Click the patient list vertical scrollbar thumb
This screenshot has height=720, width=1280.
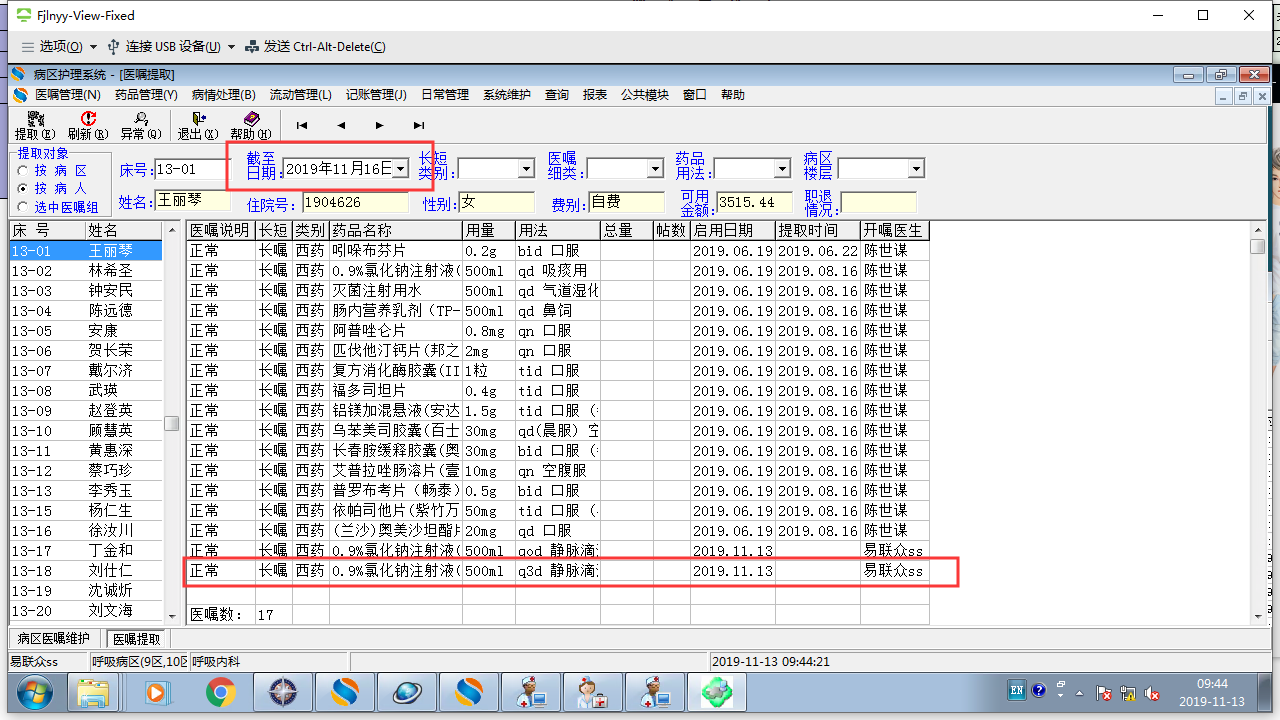click(172, 423)
